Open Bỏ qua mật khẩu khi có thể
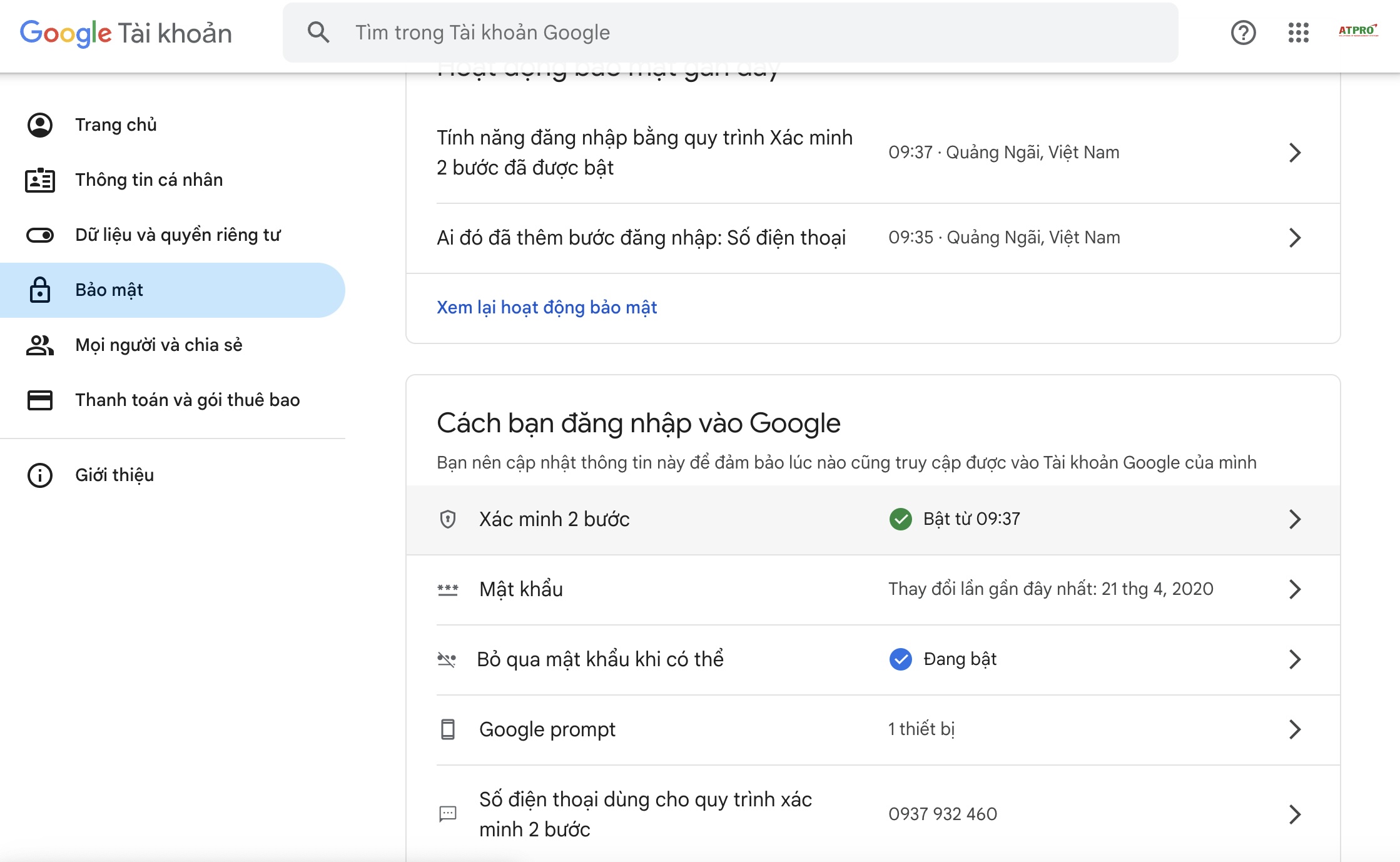 (873, 660)
